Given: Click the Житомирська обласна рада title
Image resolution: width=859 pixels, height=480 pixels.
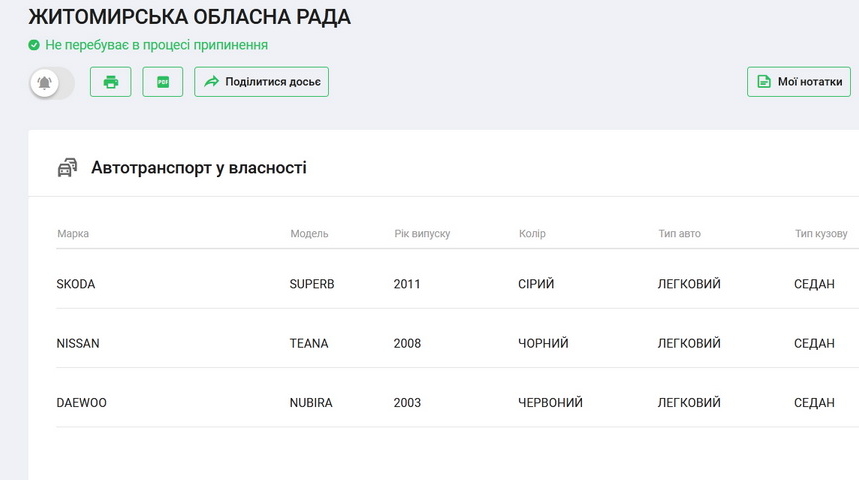Looking at the screenshot, I should point(190,17).
